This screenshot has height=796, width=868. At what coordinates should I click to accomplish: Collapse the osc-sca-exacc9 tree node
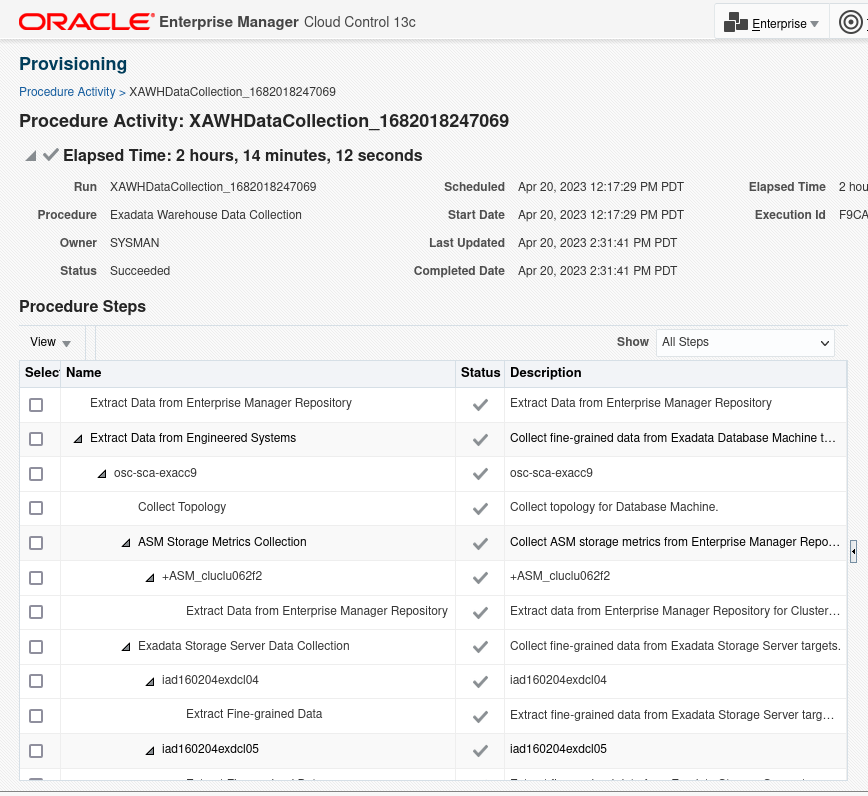102,474
